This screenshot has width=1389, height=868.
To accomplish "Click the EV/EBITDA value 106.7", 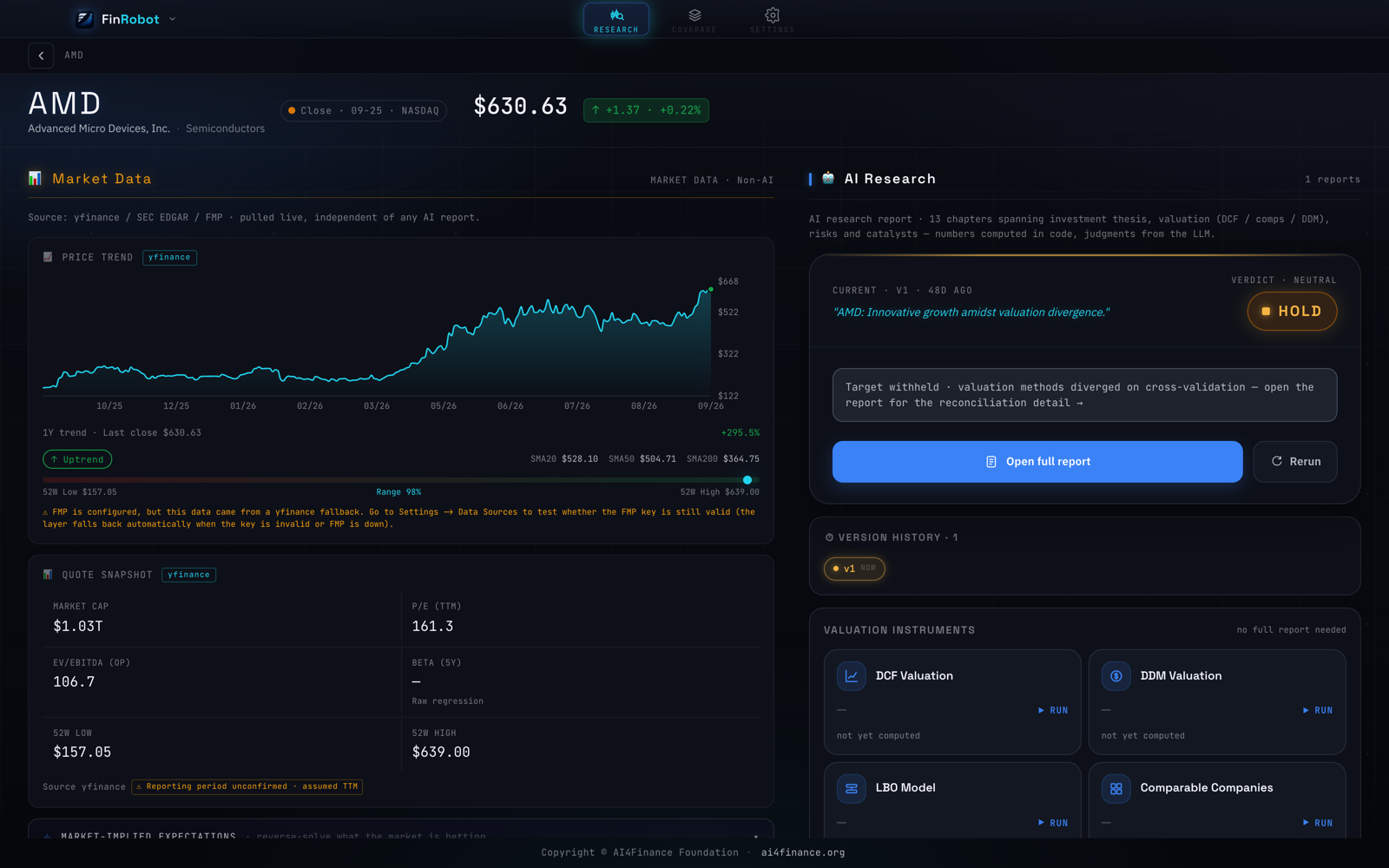I will (x=74, y=682).
